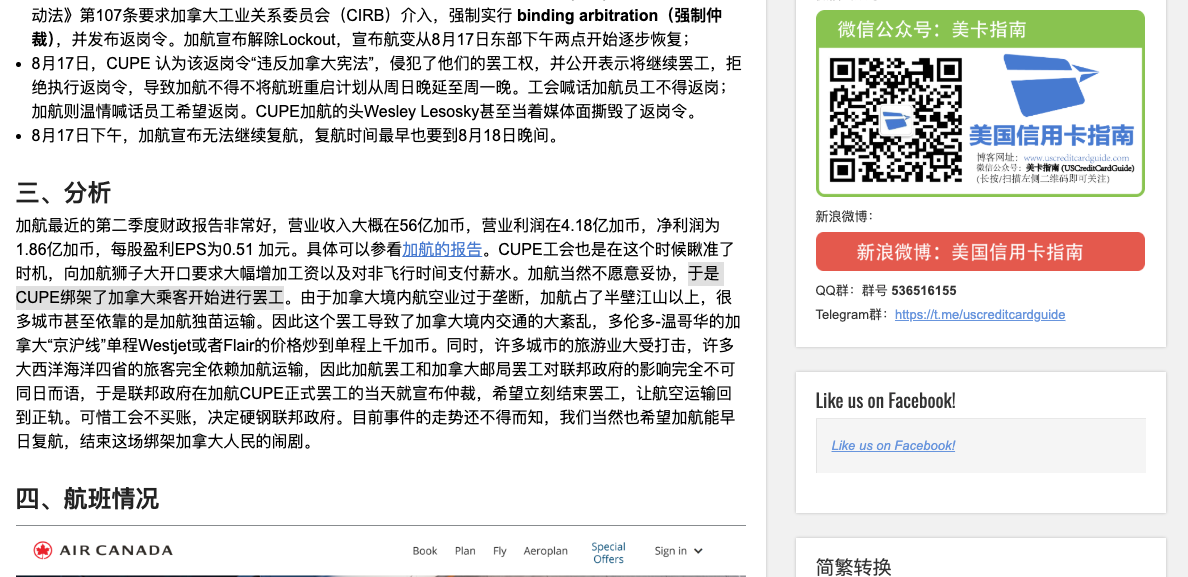
Task: Click the 四、航班情况 section heading
Action: click(87, 498)
